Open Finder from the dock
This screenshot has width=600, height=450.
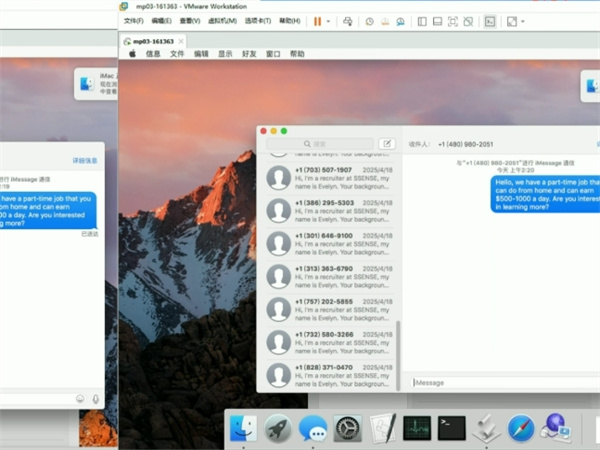243,429
